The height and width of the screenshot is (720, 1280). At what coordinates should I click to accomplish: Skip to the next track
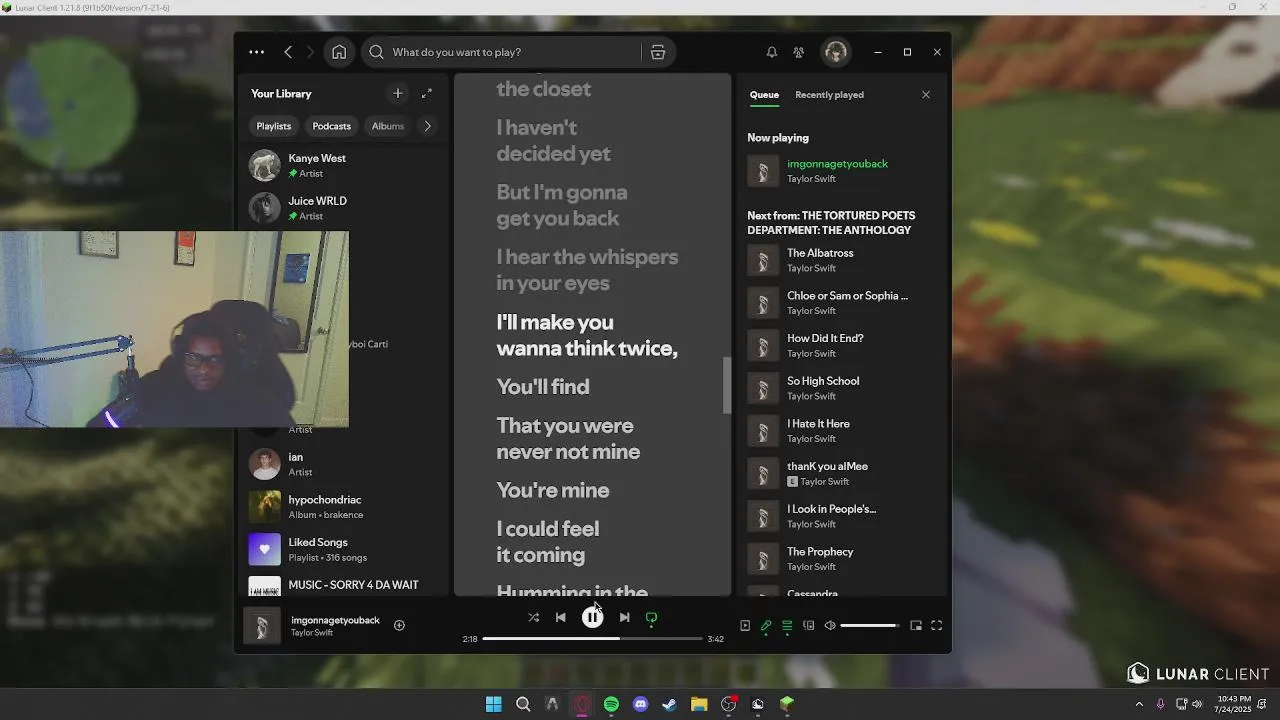pyautogui.click(x=624, y=617)
